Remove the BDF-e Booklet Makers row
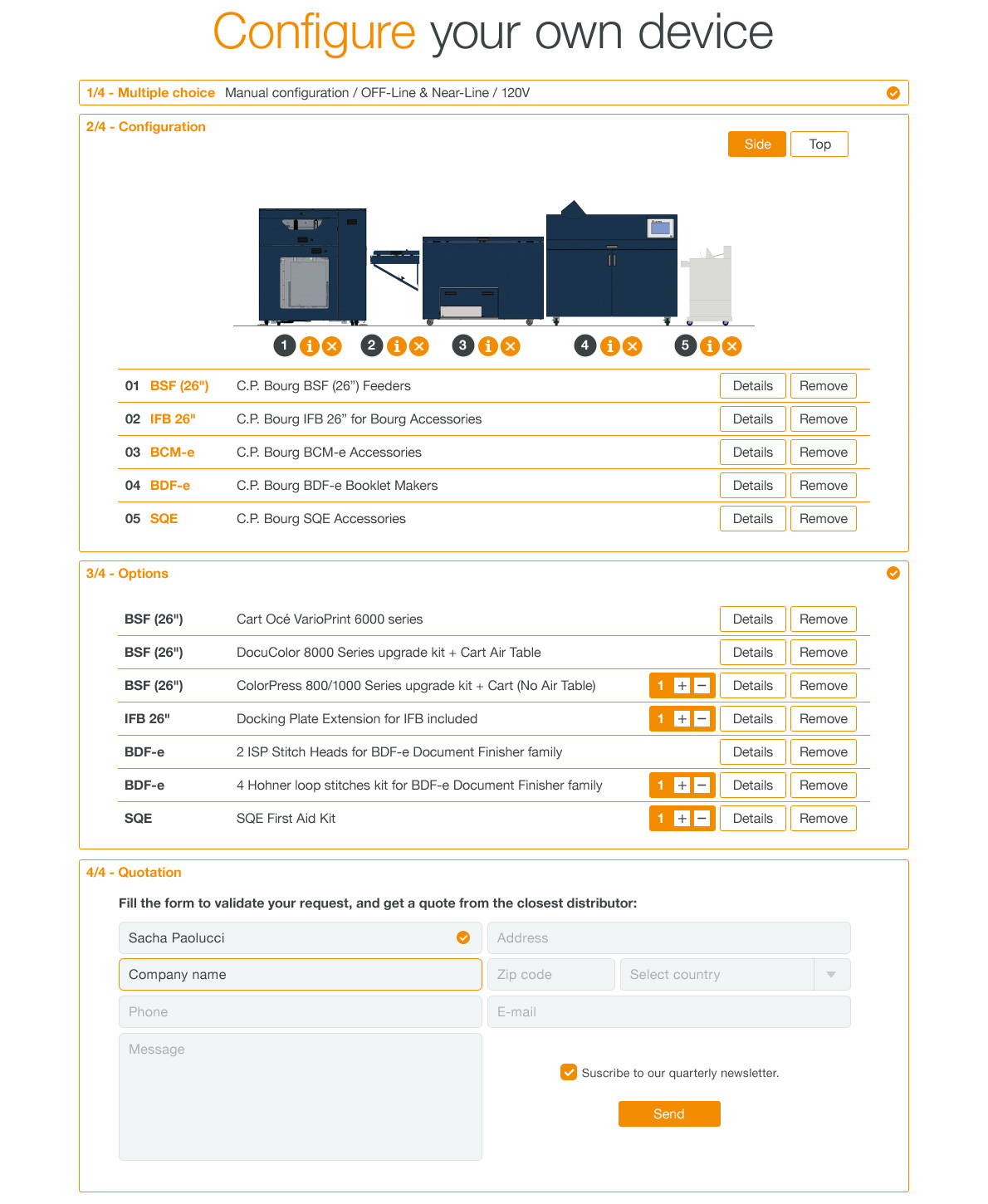Image resolution: width=988 pixels, height=1204 pixels. [824, 486]
